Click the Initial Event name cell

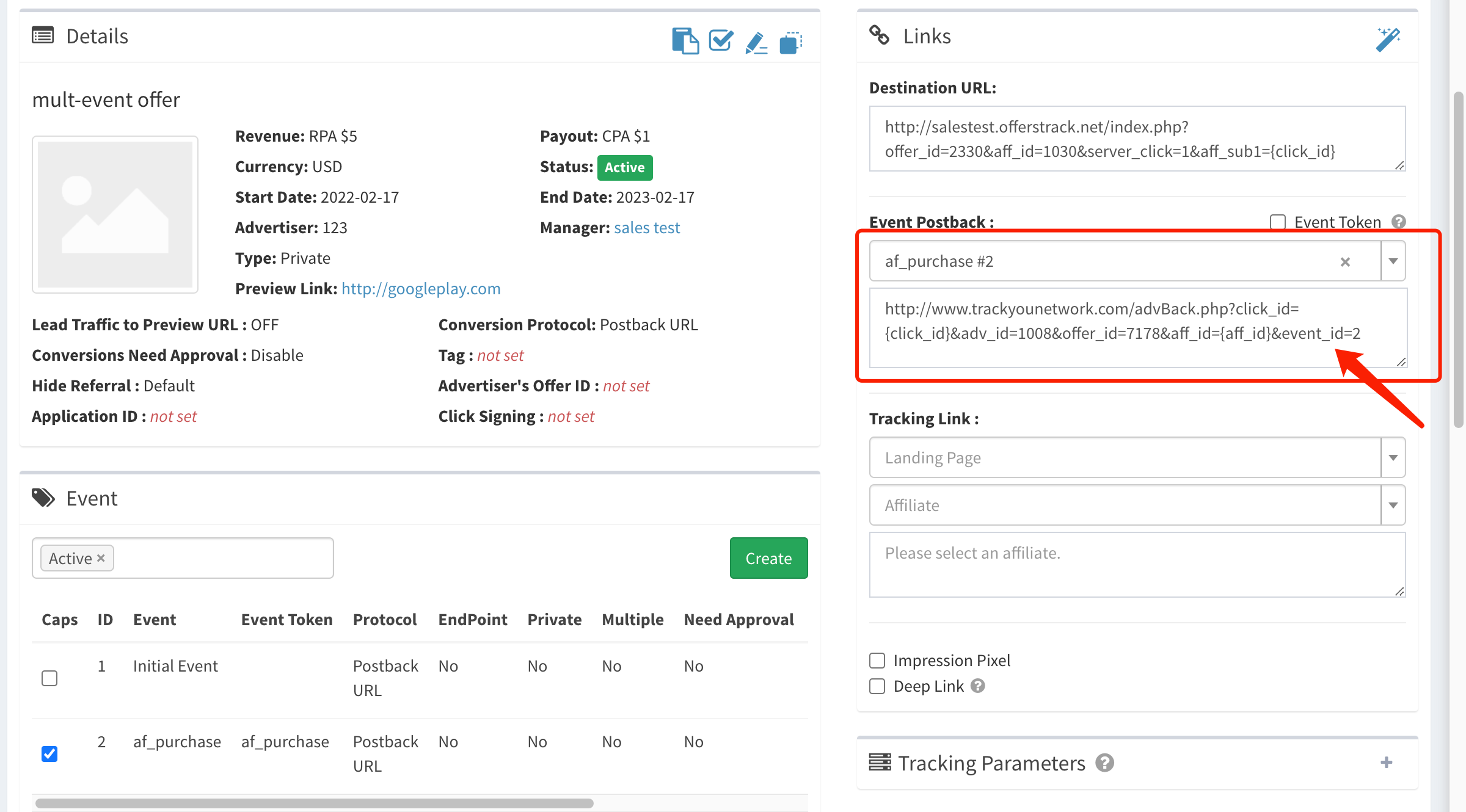[175, 666]
